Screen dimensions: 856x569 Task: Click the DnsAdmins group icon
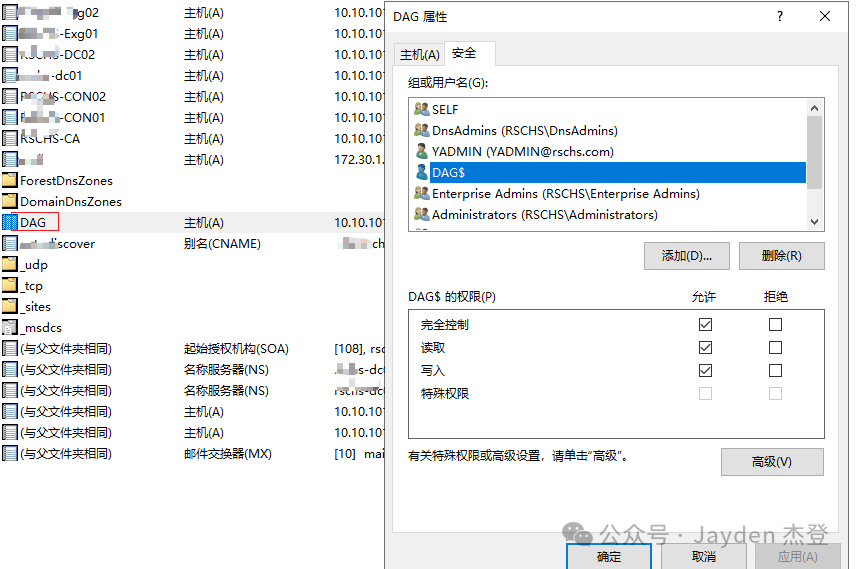421,131
